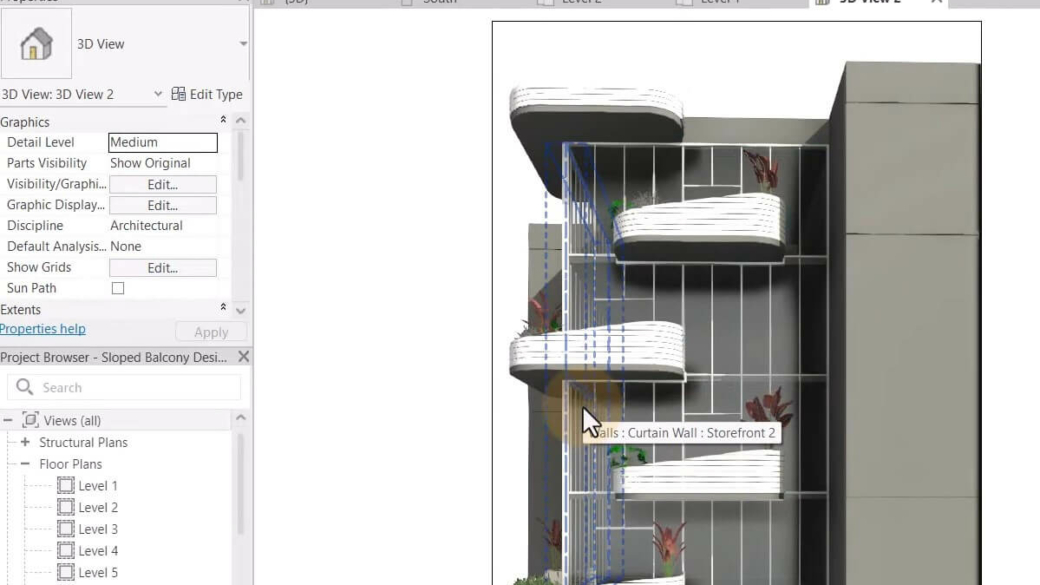The image size is (1040, 585).
Task: Click the Project Browser Search field
Action: [x=124, y=387]
